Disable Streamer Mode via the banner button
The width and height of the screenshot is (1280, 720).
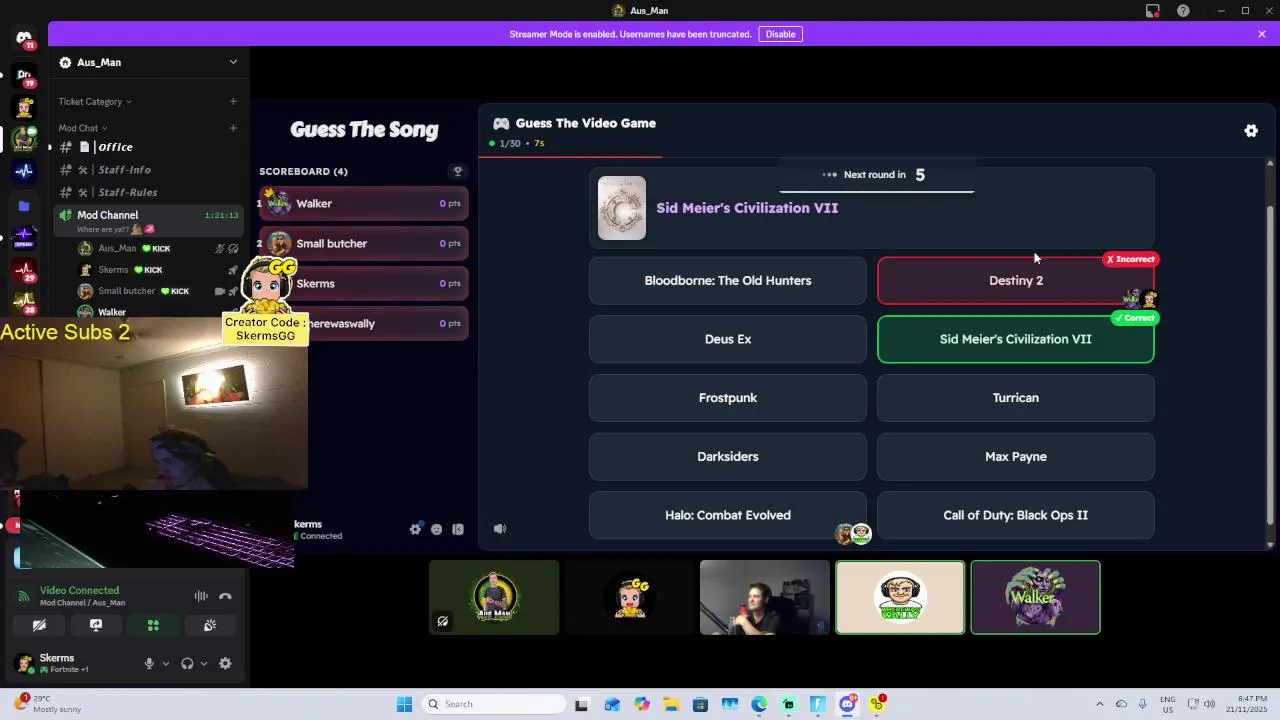tap(780, 34)
